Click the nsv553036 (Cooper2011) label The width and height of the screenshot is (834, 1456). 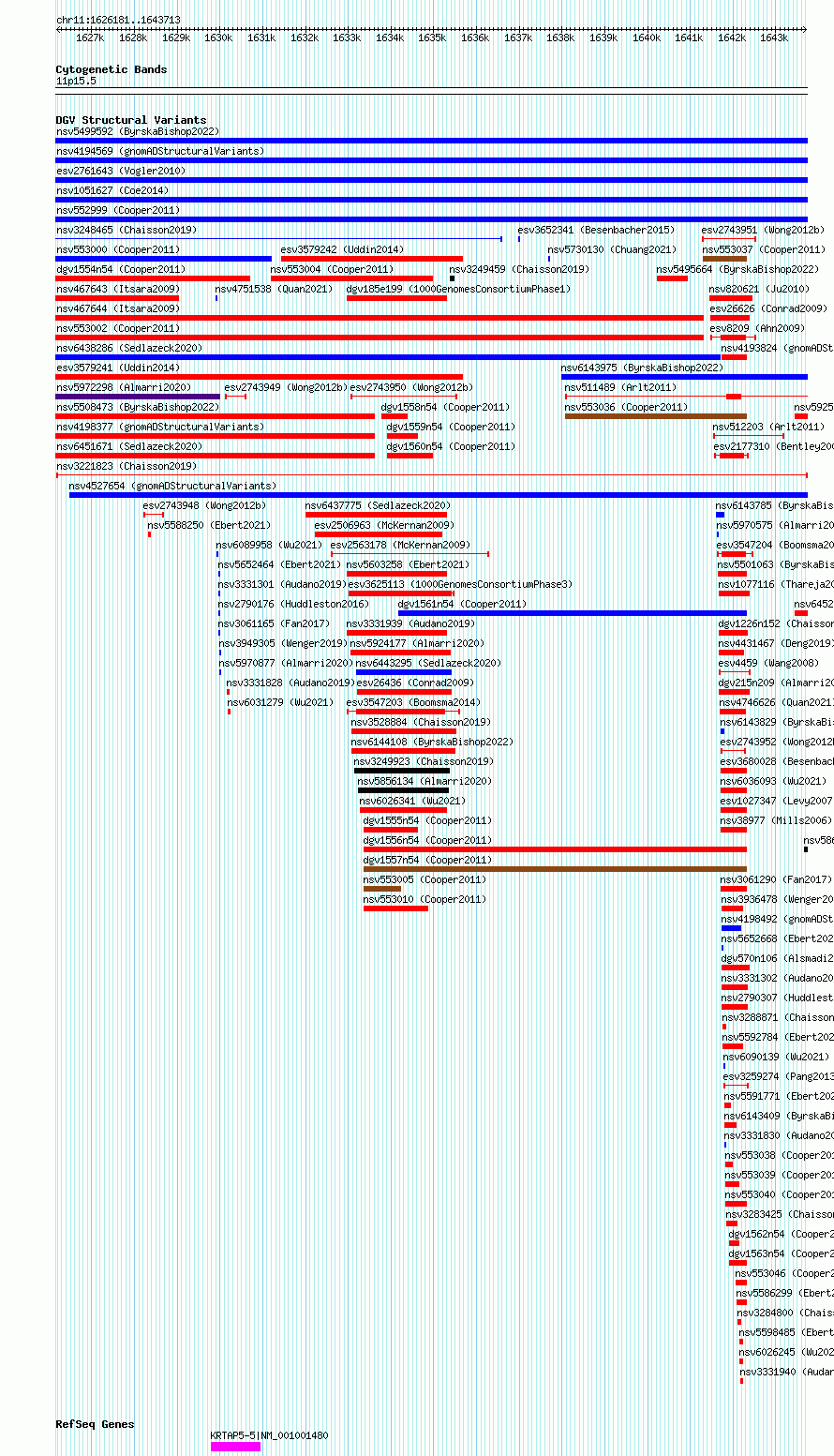(x=627, y=407)
